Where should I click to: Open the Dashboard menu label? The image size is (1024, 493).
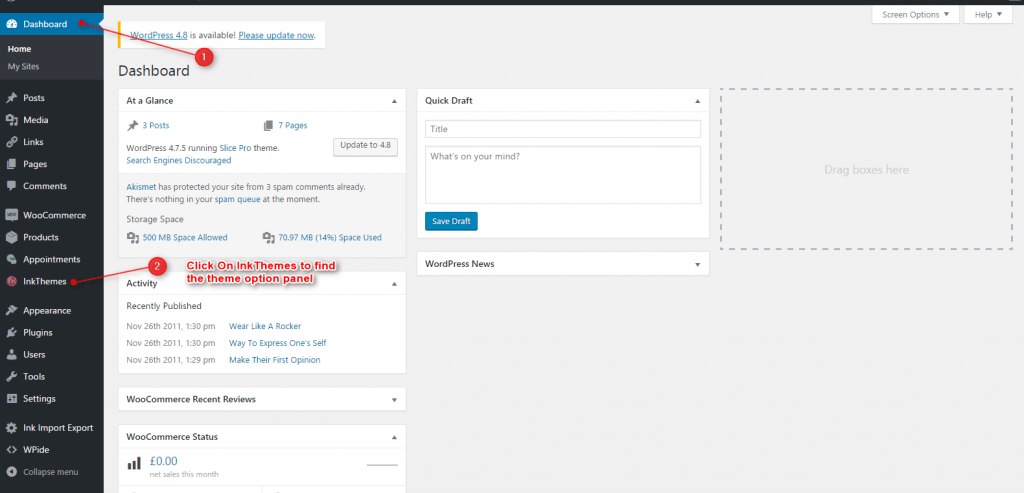click(x=45, y=24)
